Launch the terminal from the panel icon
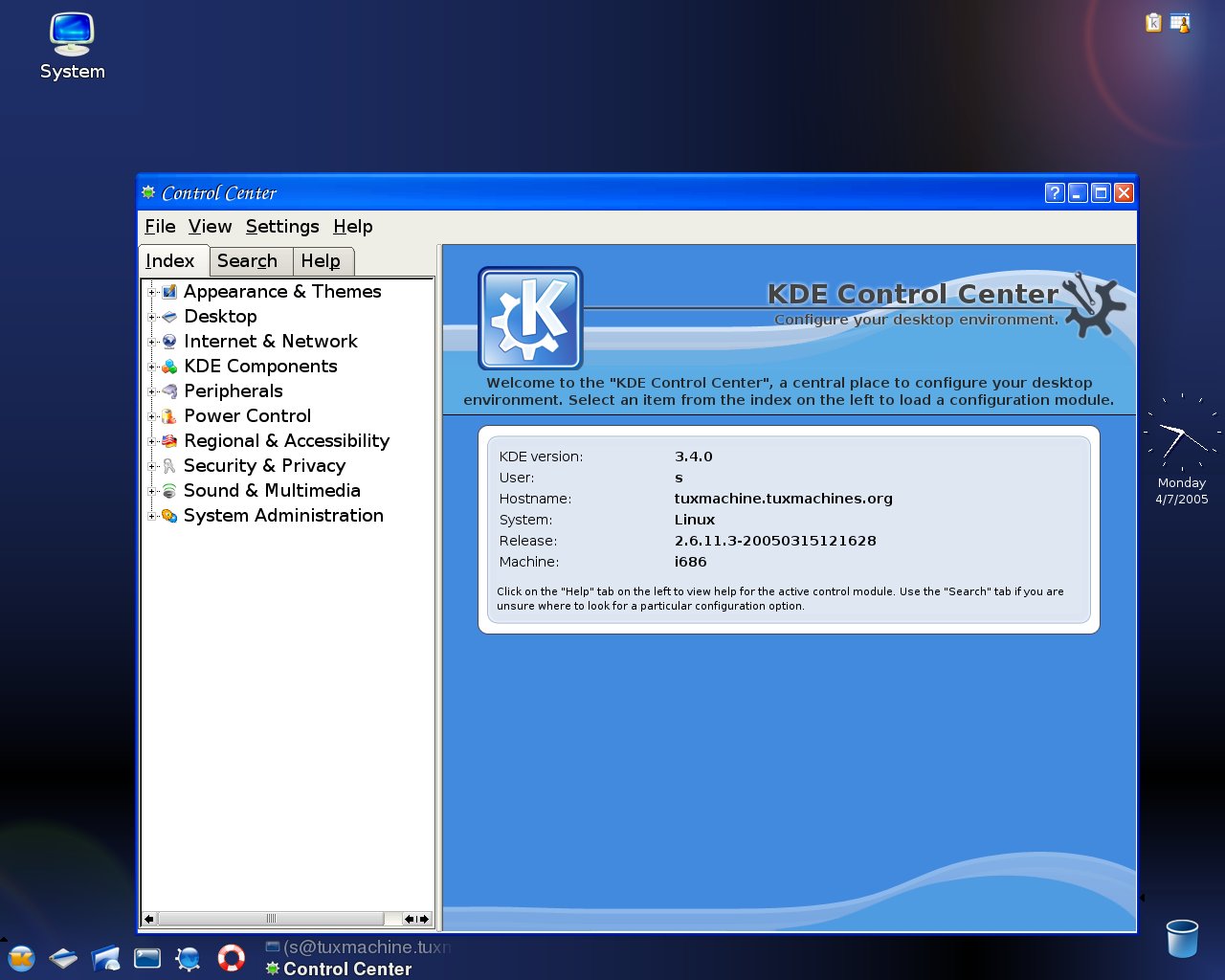 coord(147,958)
